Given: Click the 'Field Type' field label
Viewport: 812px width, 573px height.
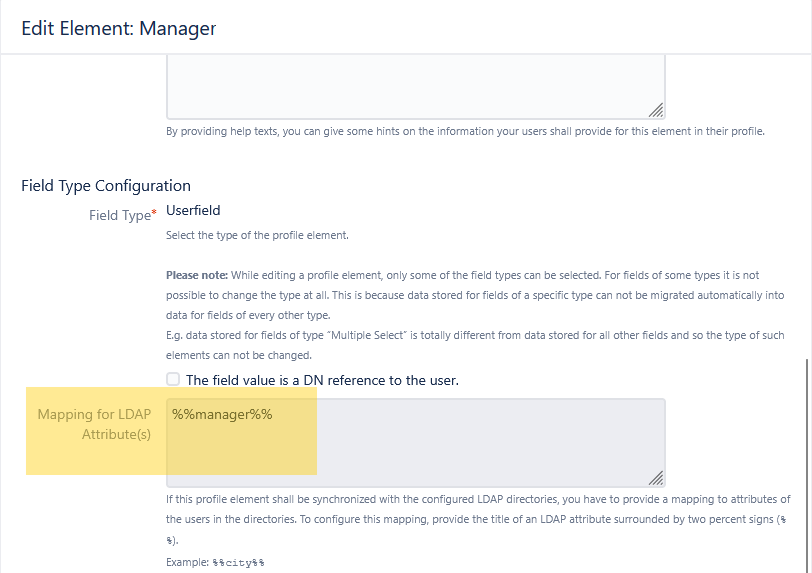Looking at the screenshot, I should pos(119,215).
